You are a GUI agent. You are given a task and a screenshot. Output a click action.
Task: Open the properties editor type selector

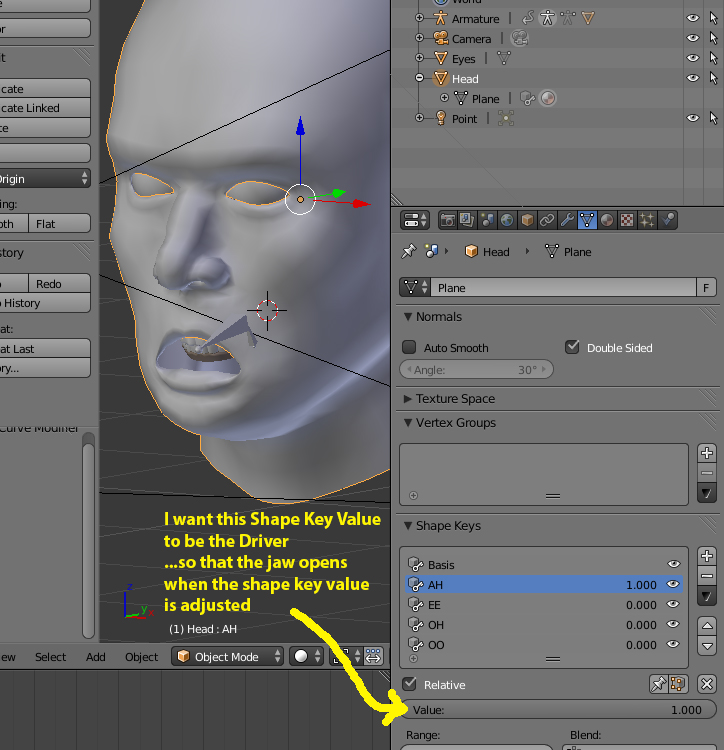click(x=415, y=221)
